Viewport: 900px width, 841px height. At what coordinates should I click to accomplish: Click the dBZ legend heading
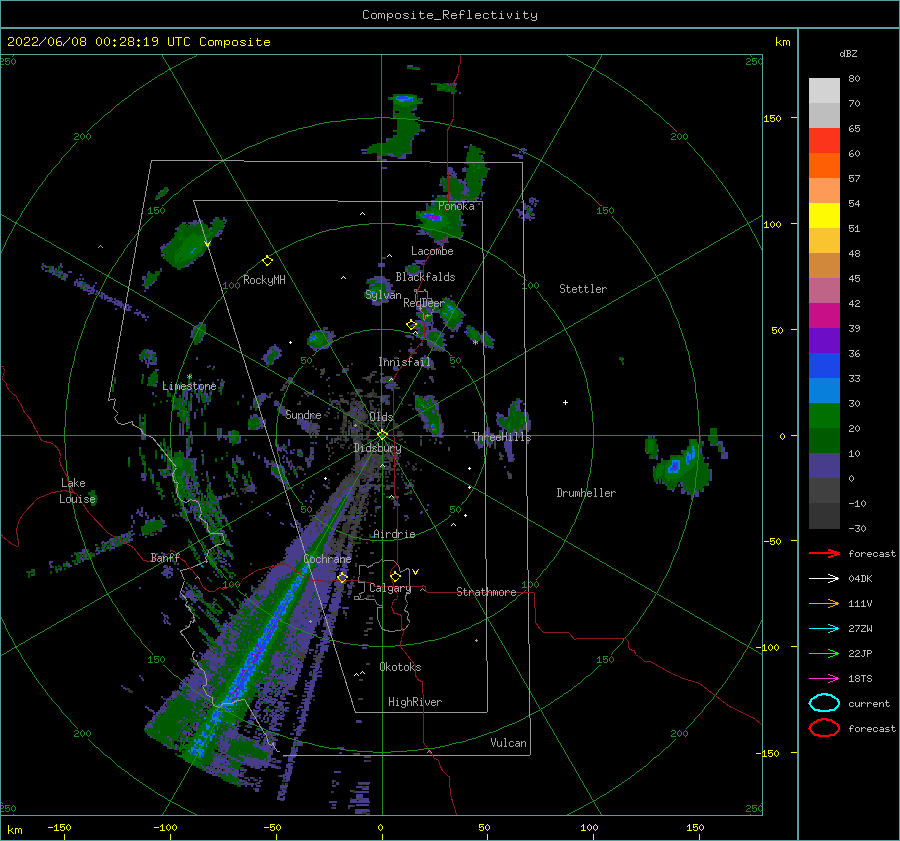848,53
